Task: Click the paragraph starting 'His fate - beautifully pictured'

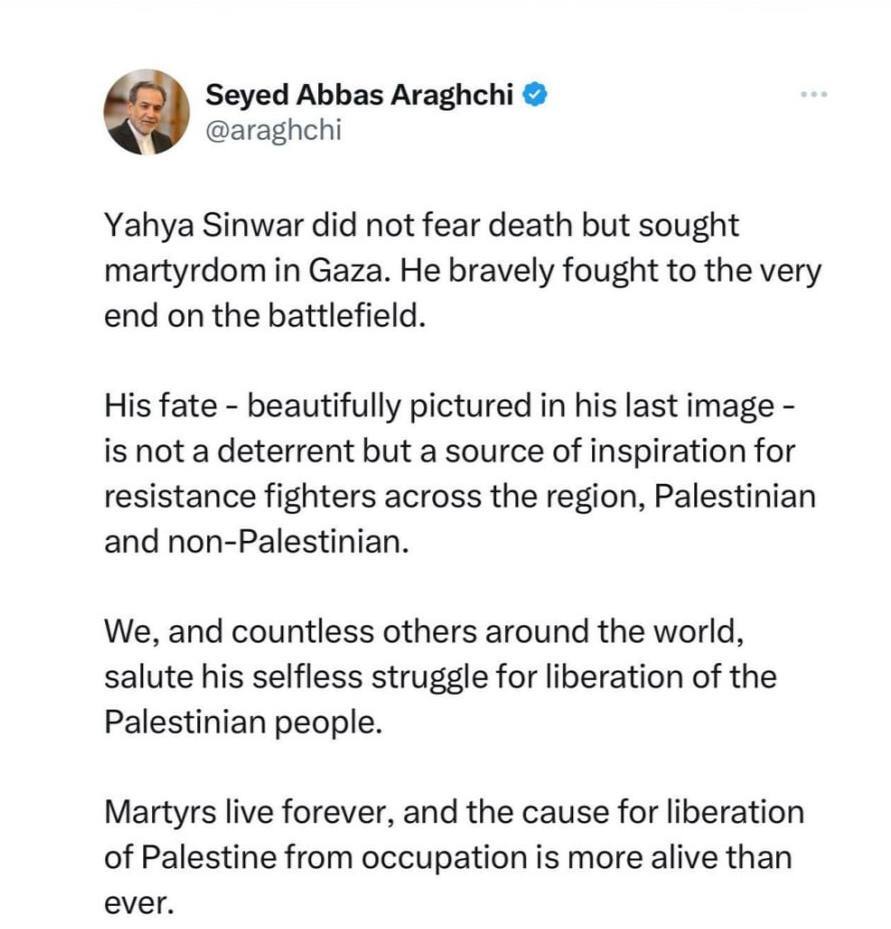Action: click(x=460, y=474)
